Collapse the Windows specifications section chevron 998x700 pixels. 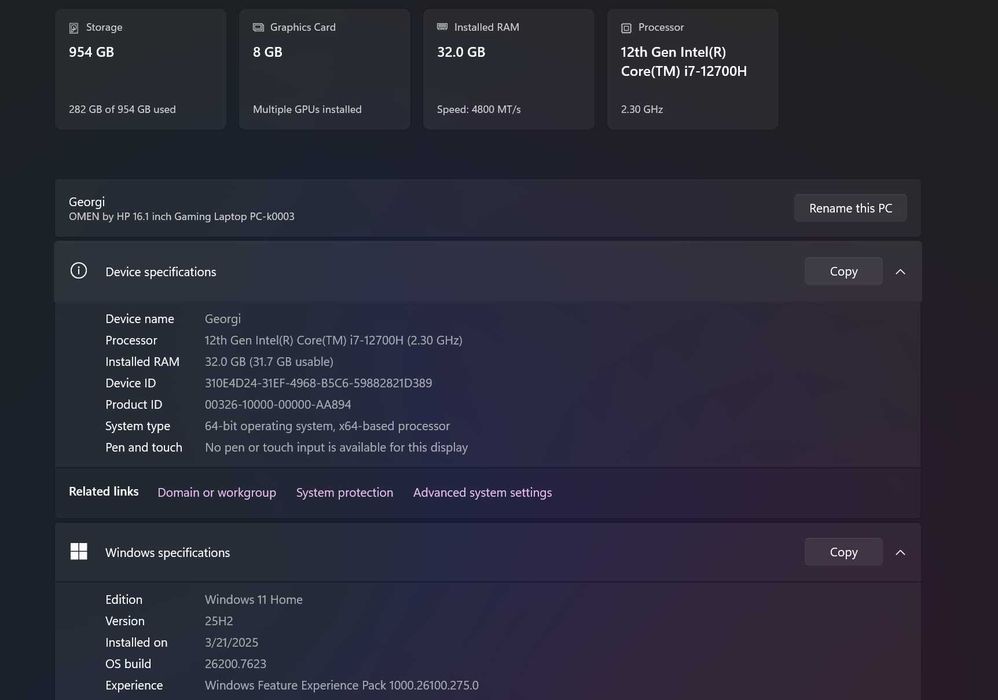click(900, 552)
